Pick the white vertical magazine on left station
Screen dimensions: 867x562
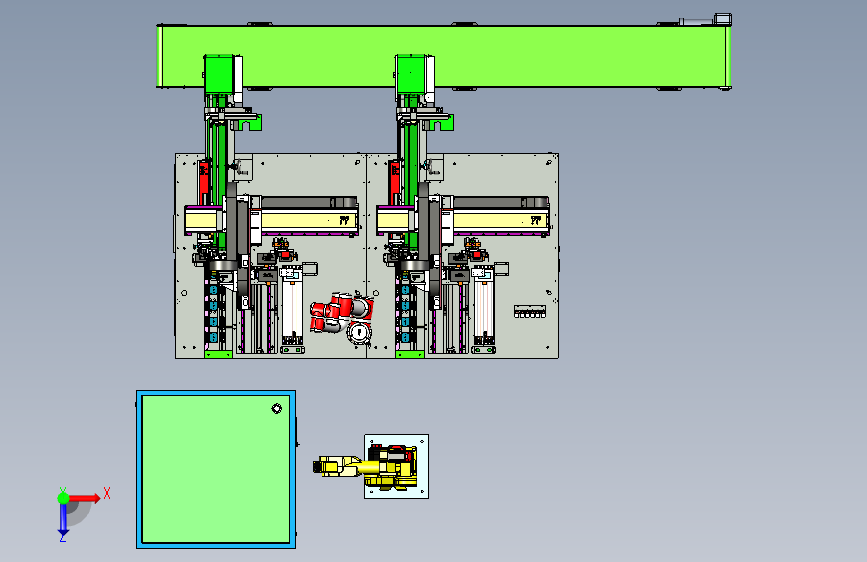coord(292,309)
